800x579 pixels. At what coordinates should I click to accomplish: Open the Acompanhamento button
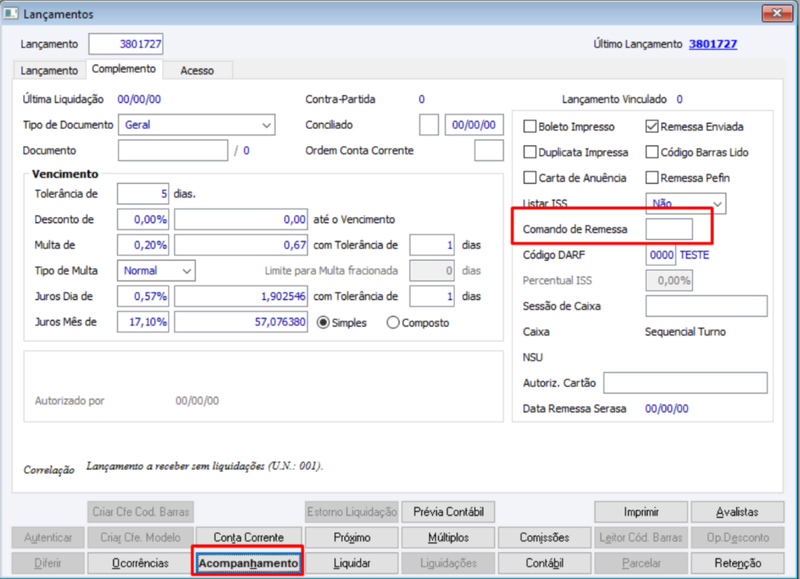point(248,563)
